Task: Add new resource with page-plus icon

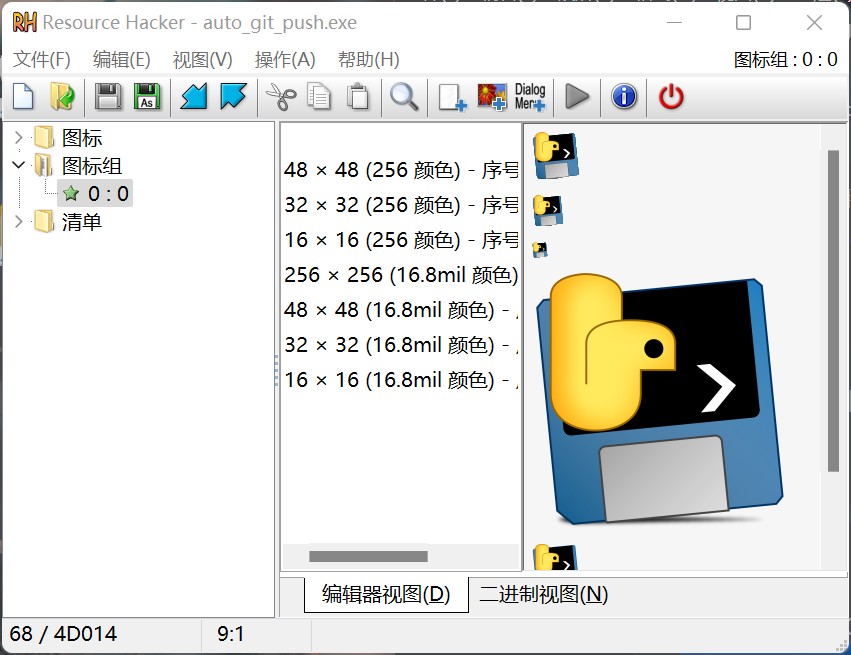Action: click(452, 98)
